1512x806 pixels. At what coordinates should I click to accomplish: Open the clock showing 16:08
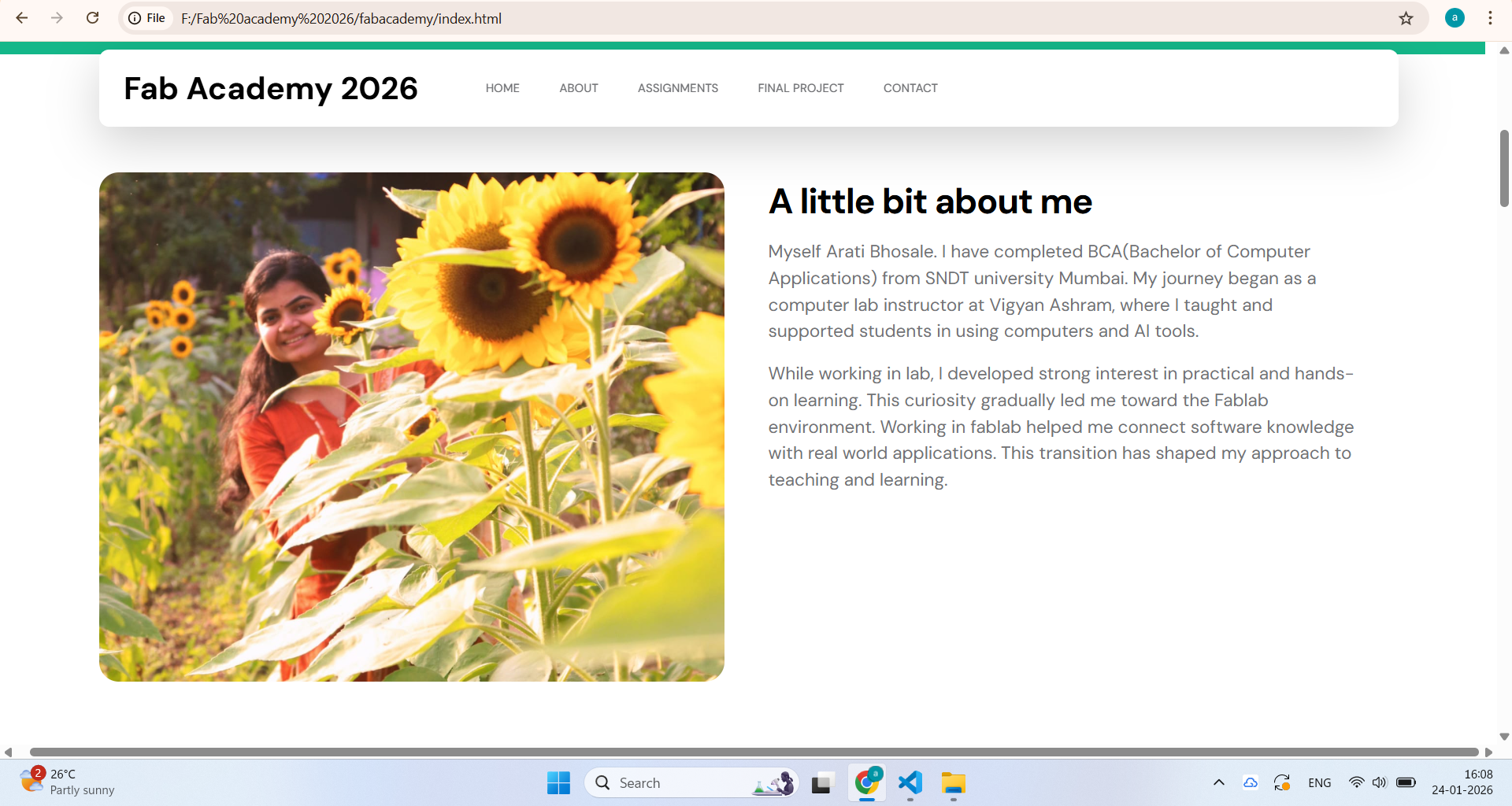pos(1462,782)
